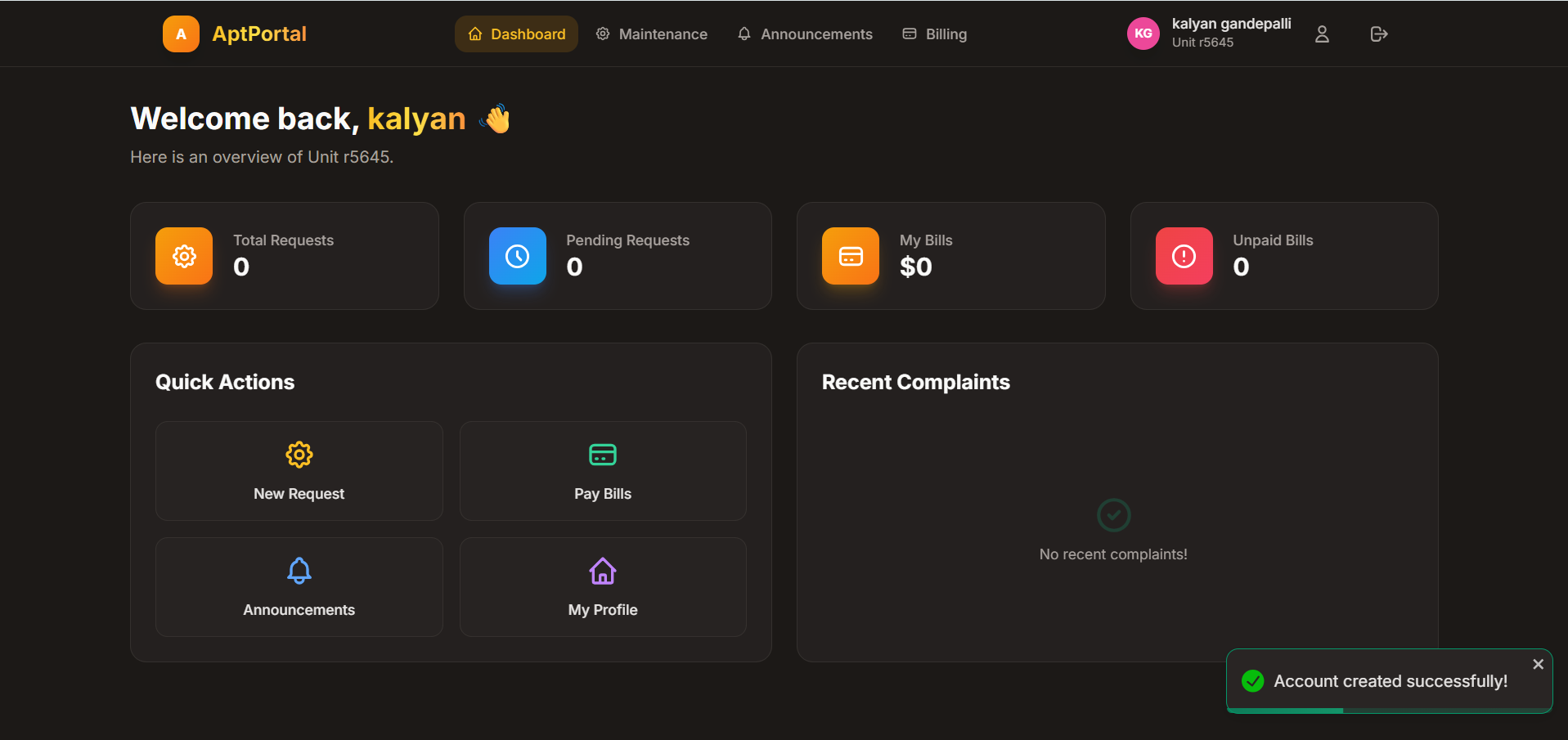Click the Maintenance gear icon in navbar
This screenshot has height=740, width=1568.
[x=603, y=34]
